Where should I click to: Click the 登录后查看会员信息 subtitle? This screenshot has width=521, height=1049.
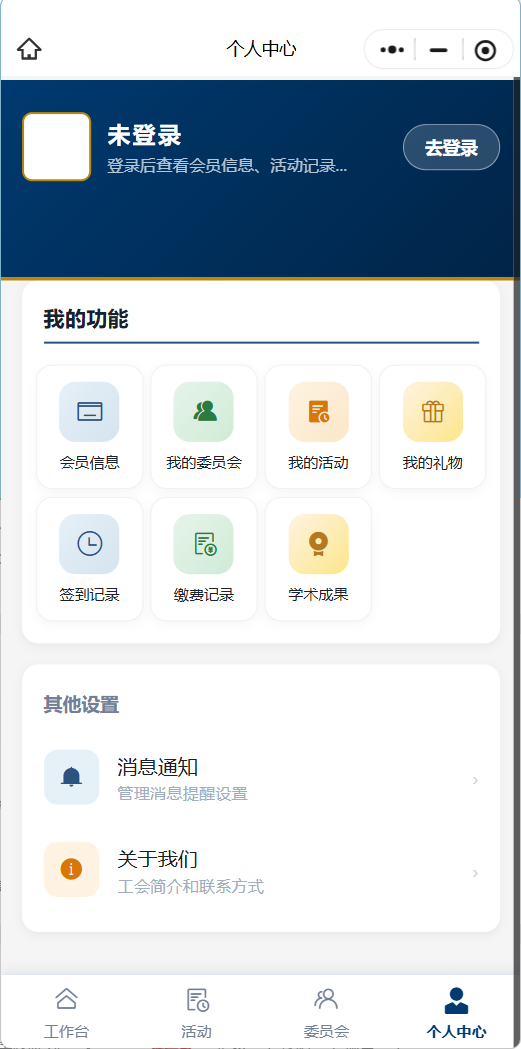pyautogui.click(x=227, y=166)
